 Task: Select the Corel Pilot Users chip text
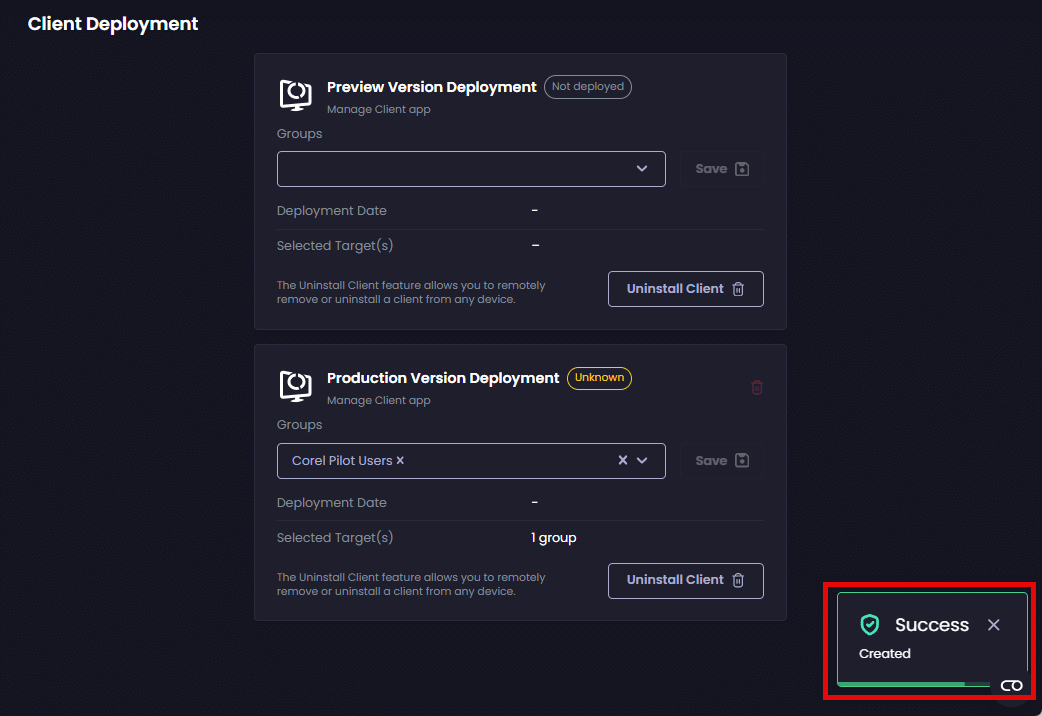click(342, 461)
